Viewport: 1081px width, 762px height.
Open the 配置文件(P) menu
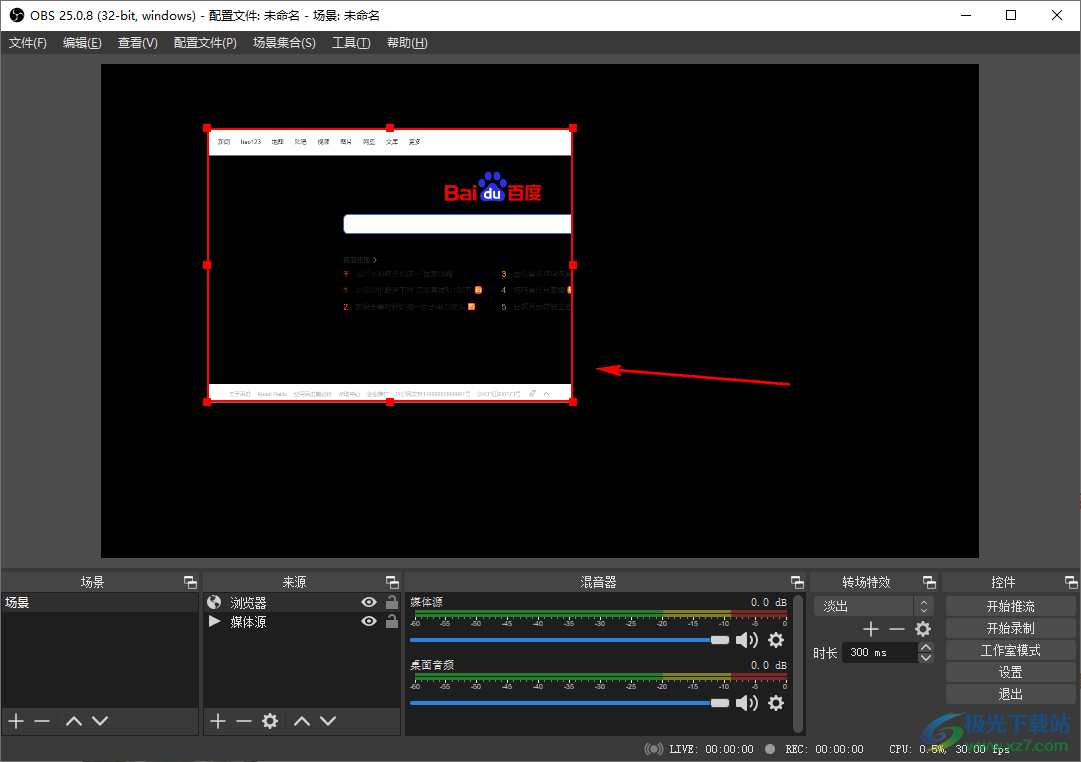(205, 43)
